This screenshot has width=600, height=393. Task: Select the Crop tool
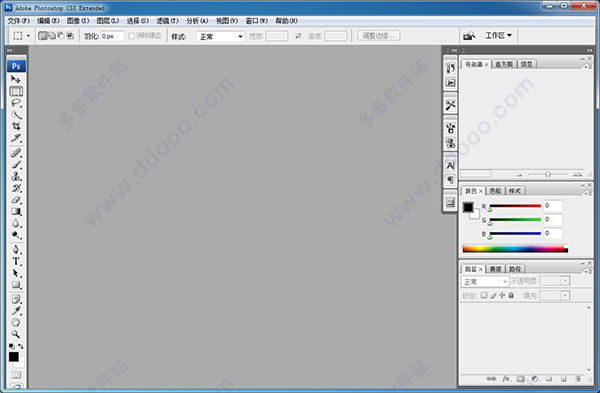point(16,126)
